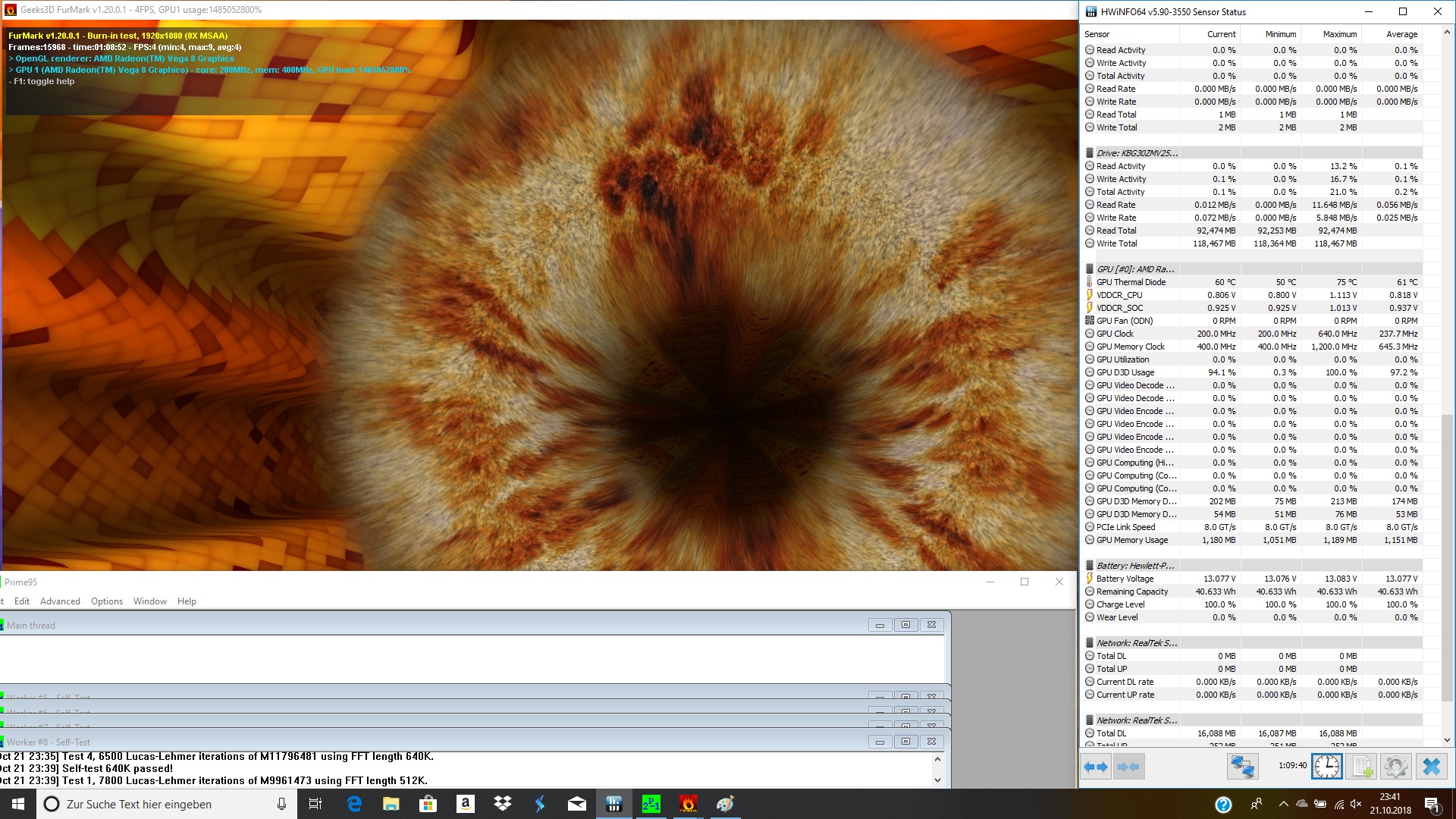Screen dimensions: 1456x819
Task: Open the Options menu in Prime95
Action: 107,601
